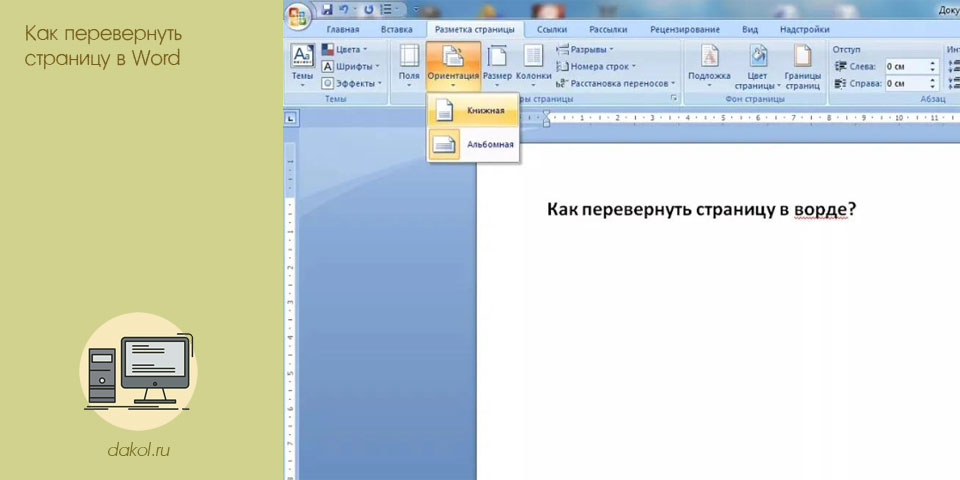This screenshot has width=960, height=480.
Task: Click the Поля margins button
Action: click(x=409, y=66)
